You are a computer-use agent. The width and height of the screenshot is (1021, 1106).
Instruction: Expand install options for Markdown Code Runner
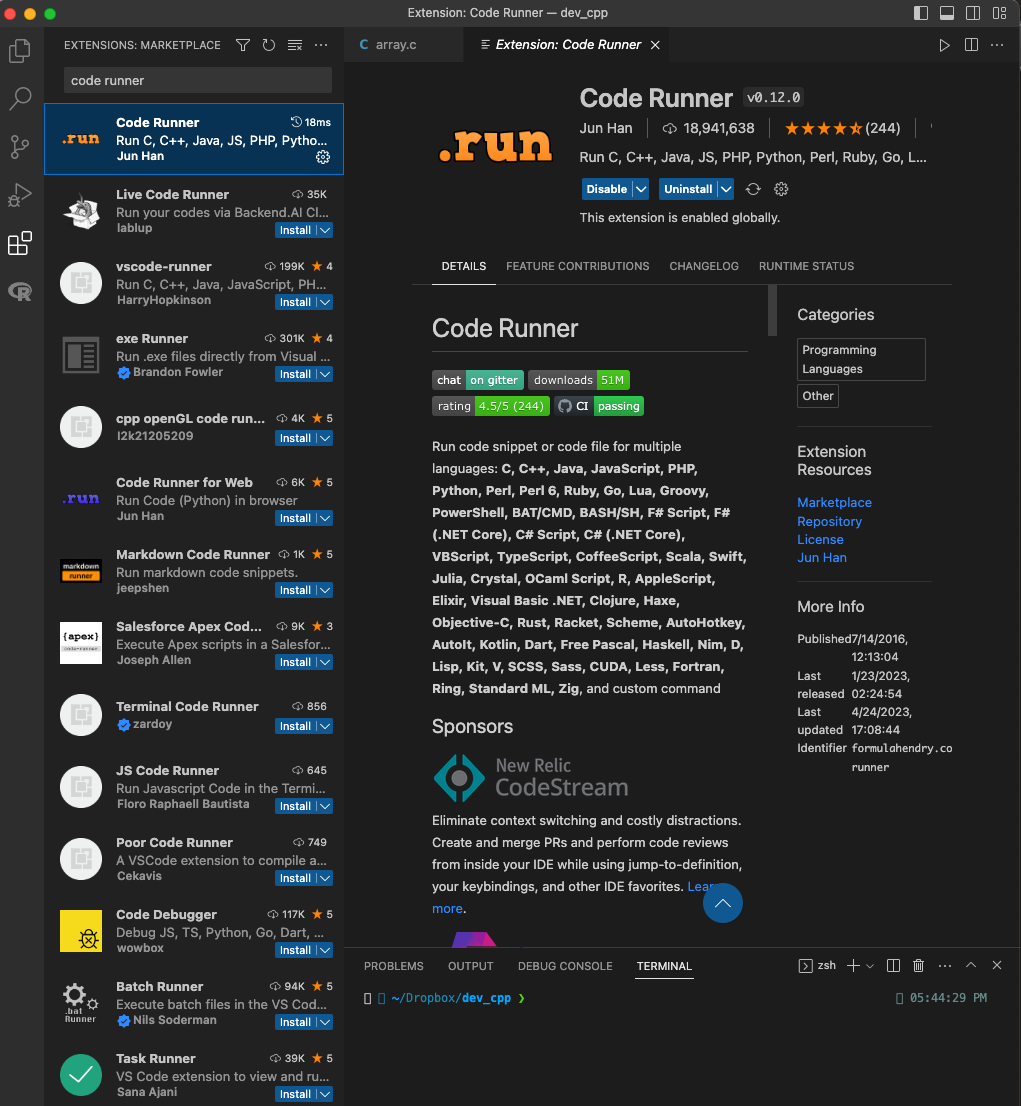click(x=325, y=590)
